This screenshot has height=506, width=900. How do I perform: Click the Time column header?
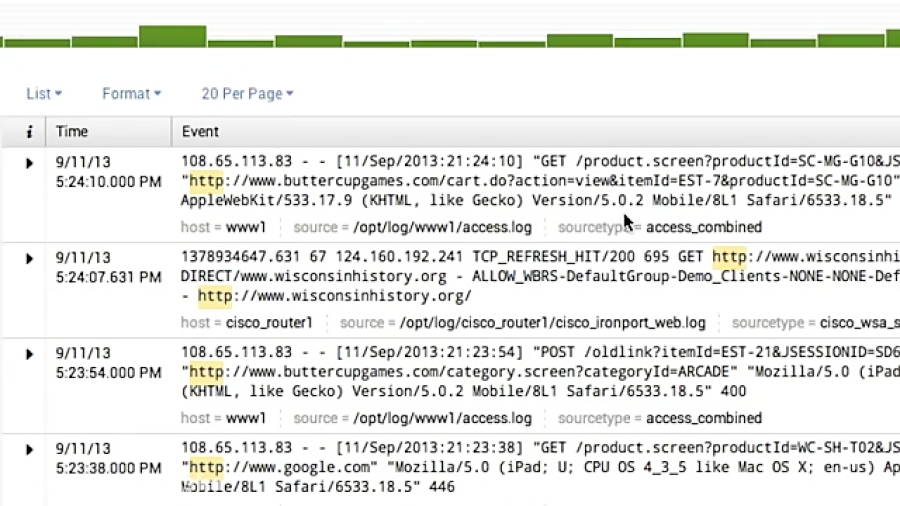(72, 131)
